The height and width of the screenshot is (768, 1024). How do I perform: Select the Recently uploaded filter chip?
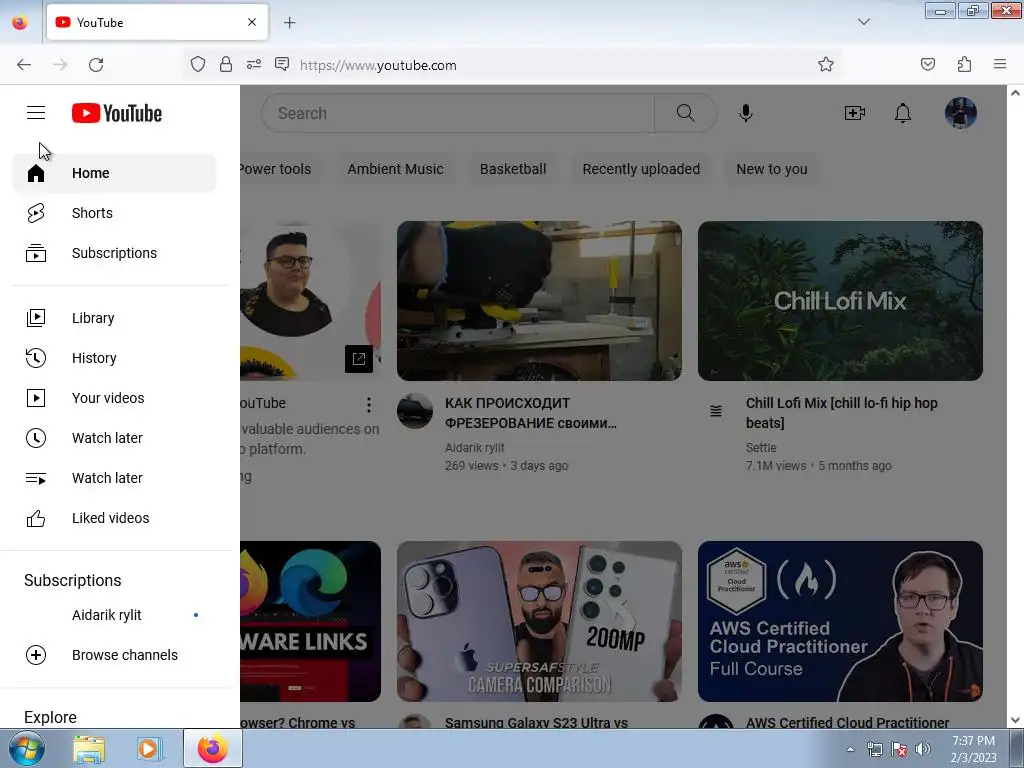(x=641, y=169)
